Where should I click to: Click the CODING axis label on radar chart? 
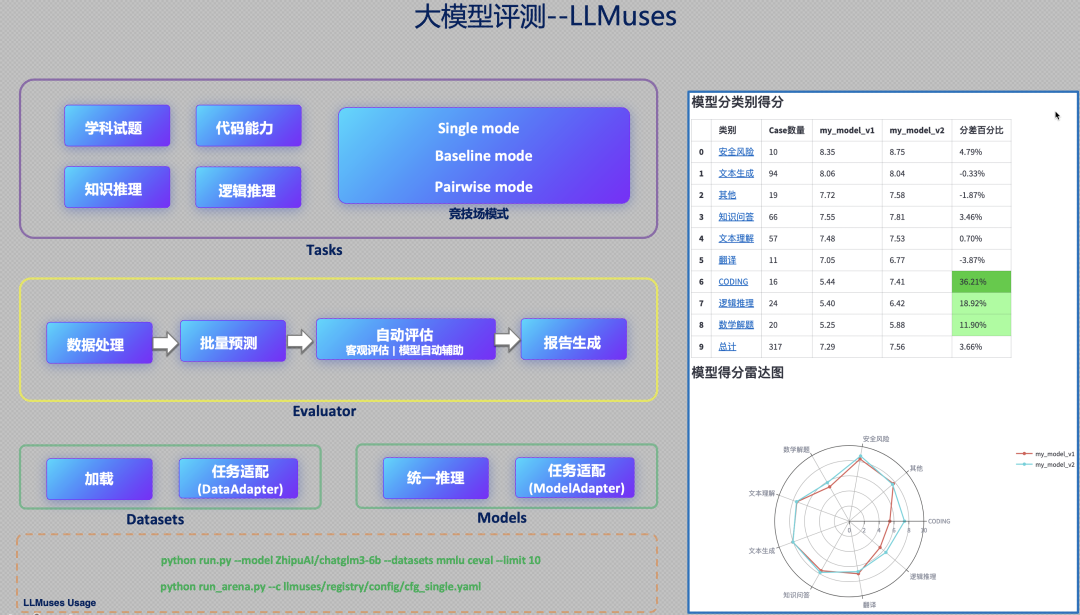pyautogui.click(x=939, y=521)
